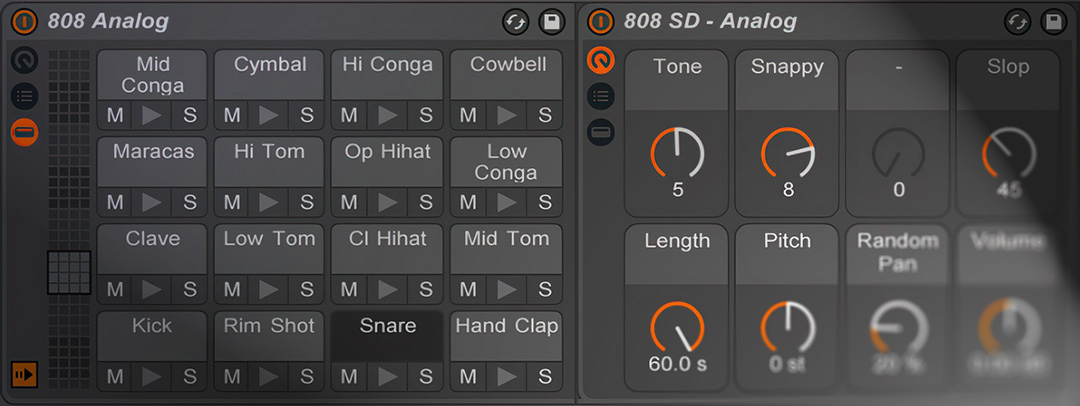This screenshot has height=406, width=1080.
Task: Toggle power of 808 SD - Analog device
Action: coord(601,22)
